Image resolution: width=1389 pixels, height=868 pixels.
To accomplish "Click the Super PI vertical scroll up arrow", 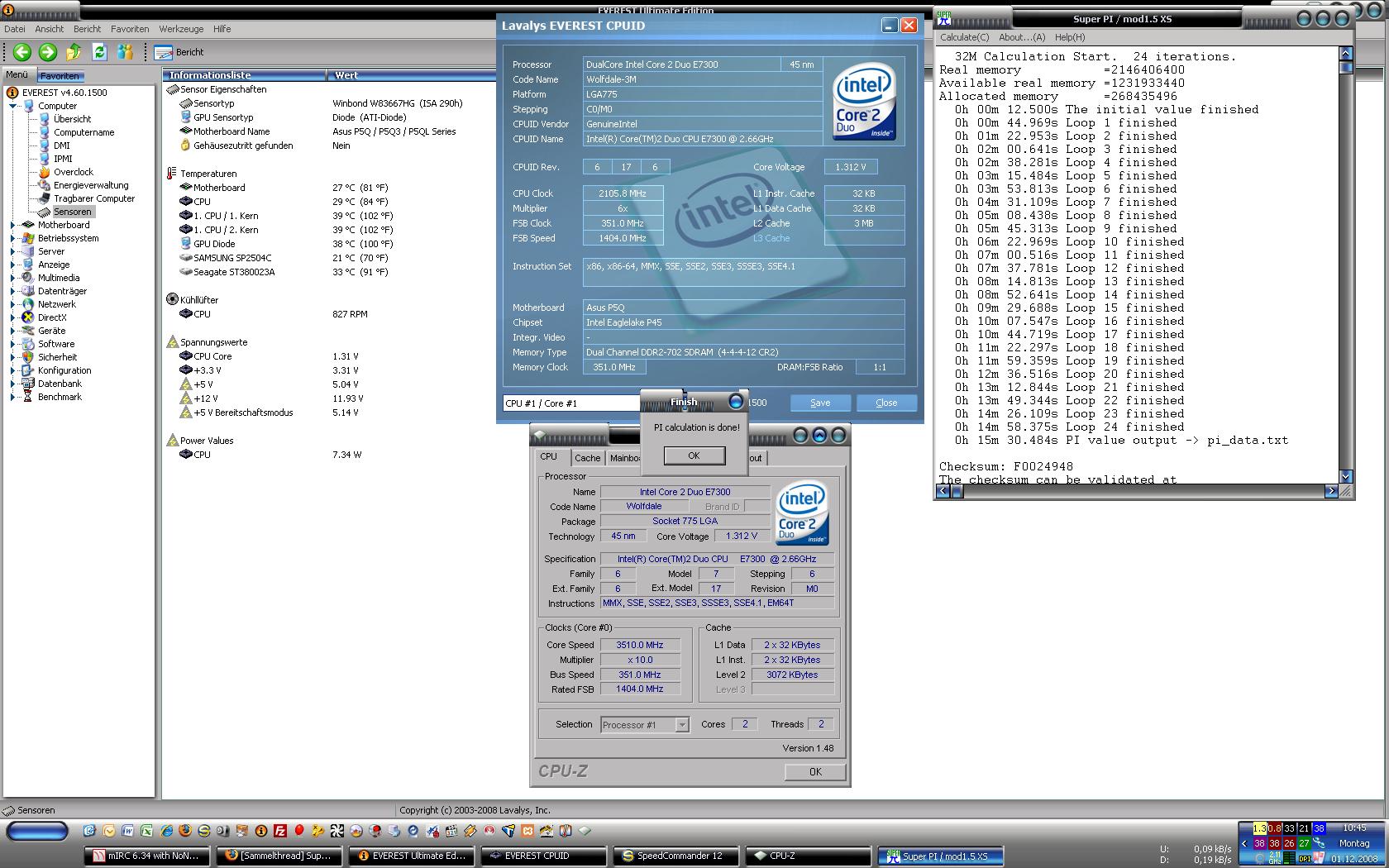I will (1345, 54).
